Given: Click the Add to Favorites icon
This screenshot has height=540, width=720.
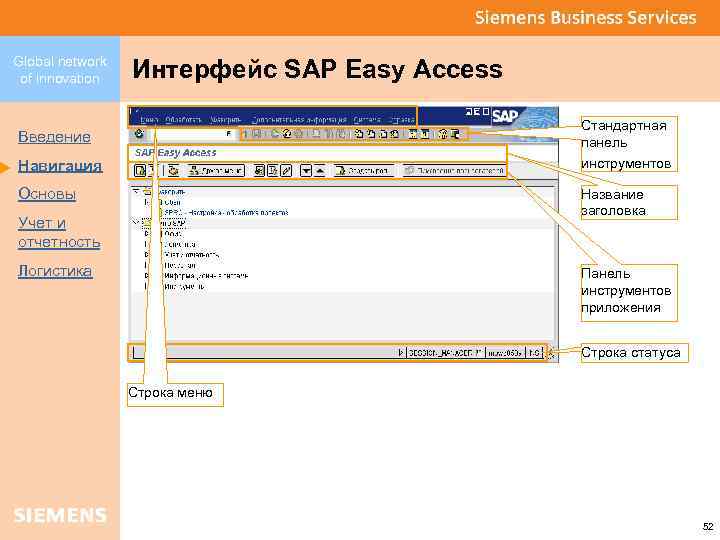Looking at the screenshot, I should coord(259,171).
